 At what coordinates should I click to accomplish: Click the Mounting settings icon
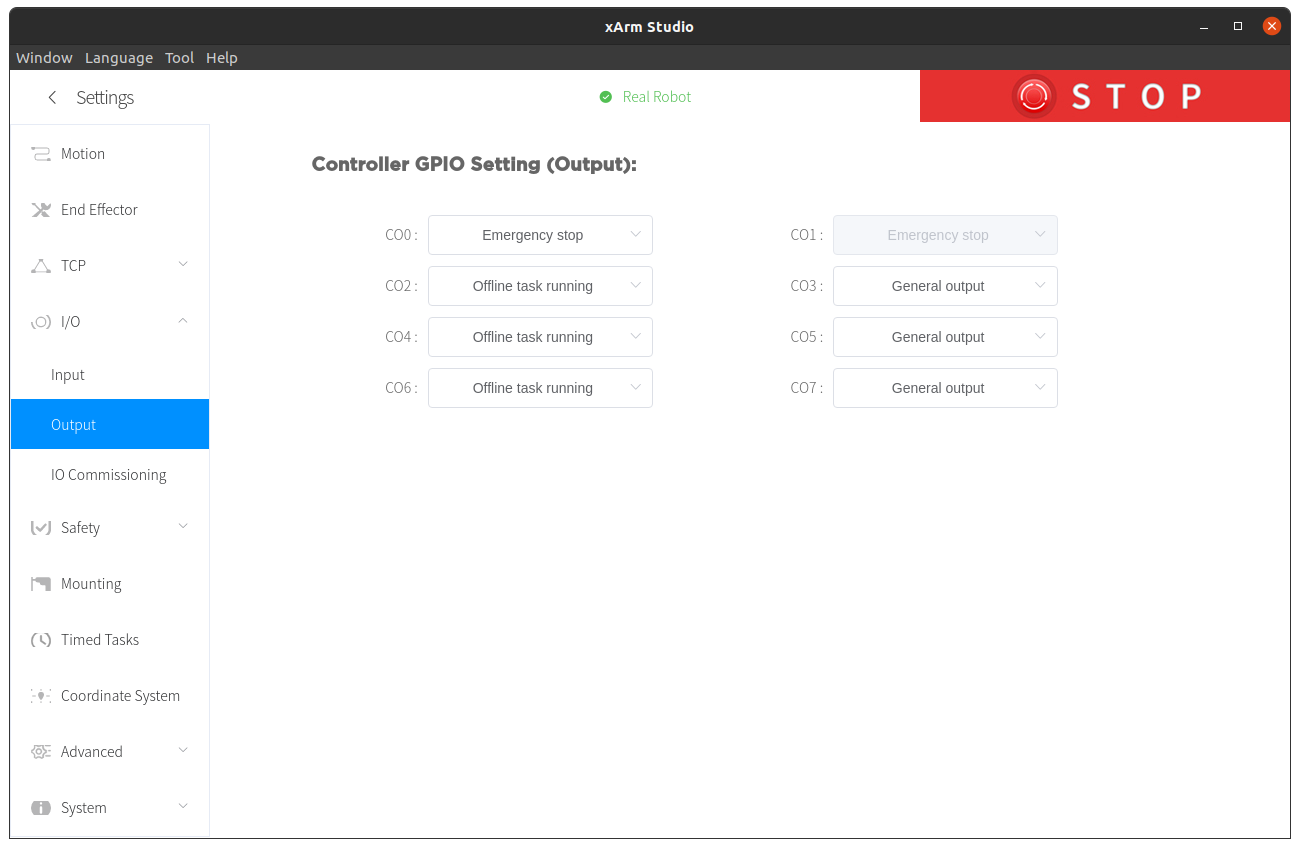click(40, 583)
